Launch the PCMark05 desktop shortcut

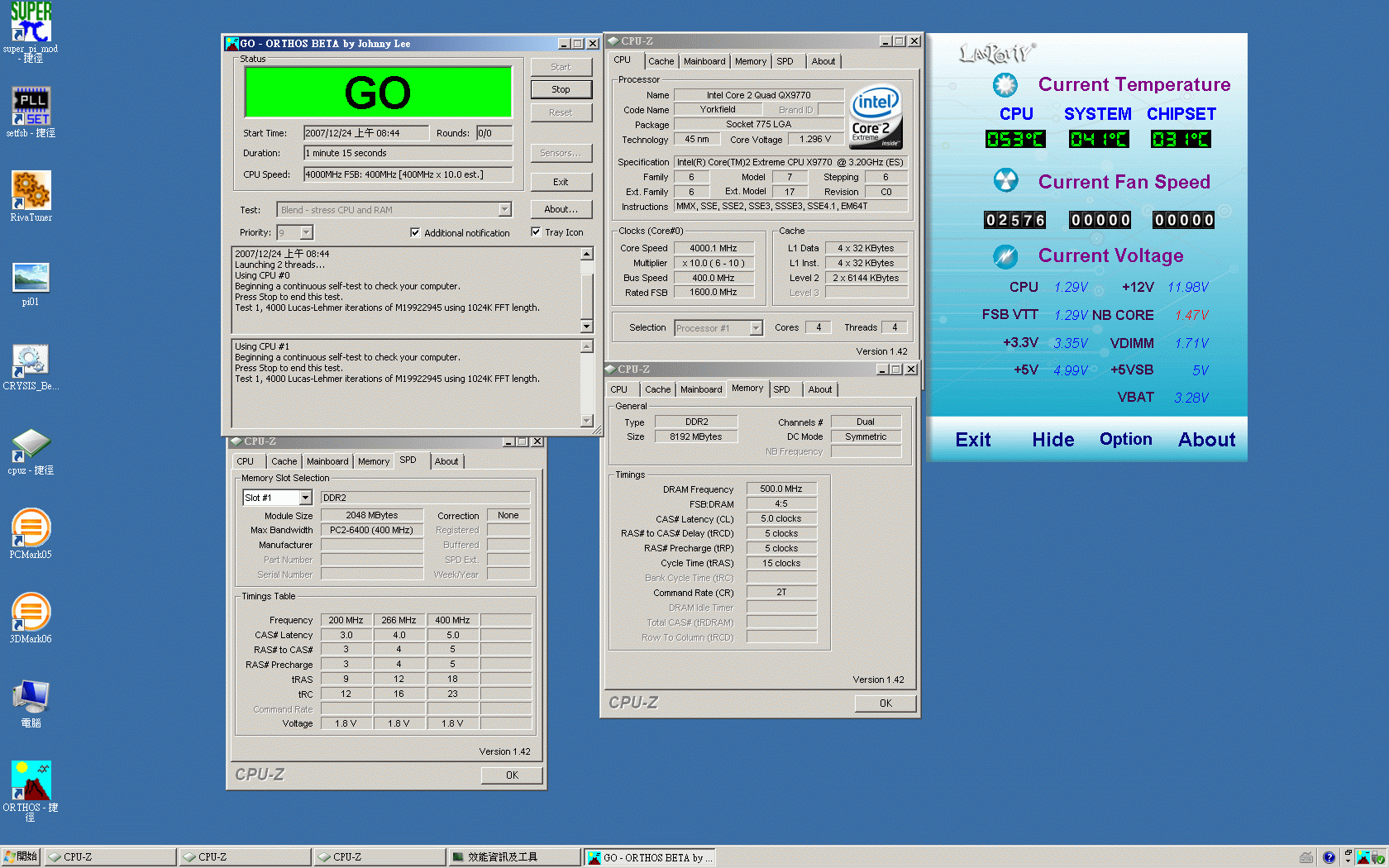31,534
